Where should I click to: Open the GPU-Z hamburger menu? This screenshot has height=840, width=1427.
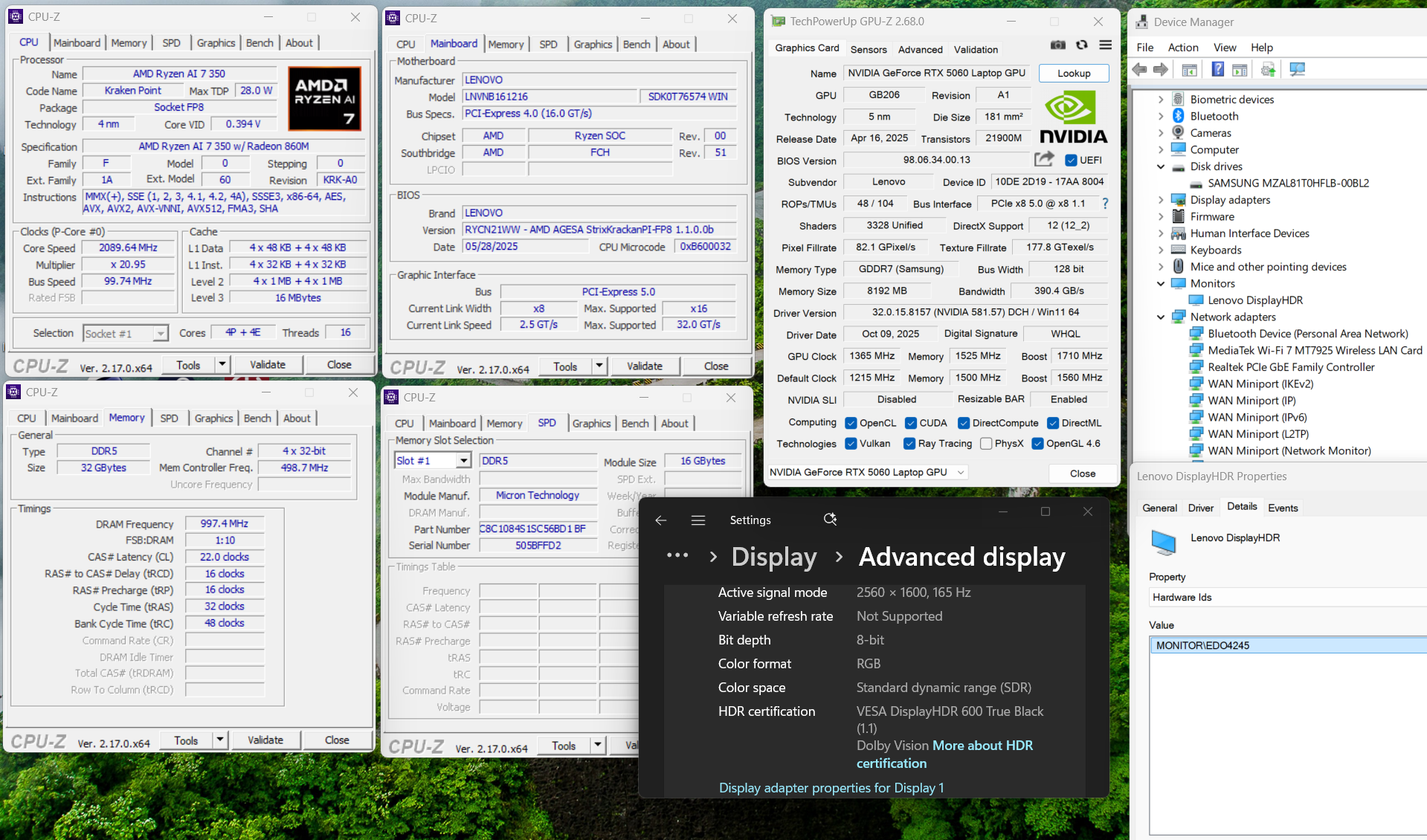(x=1106, y=45)
